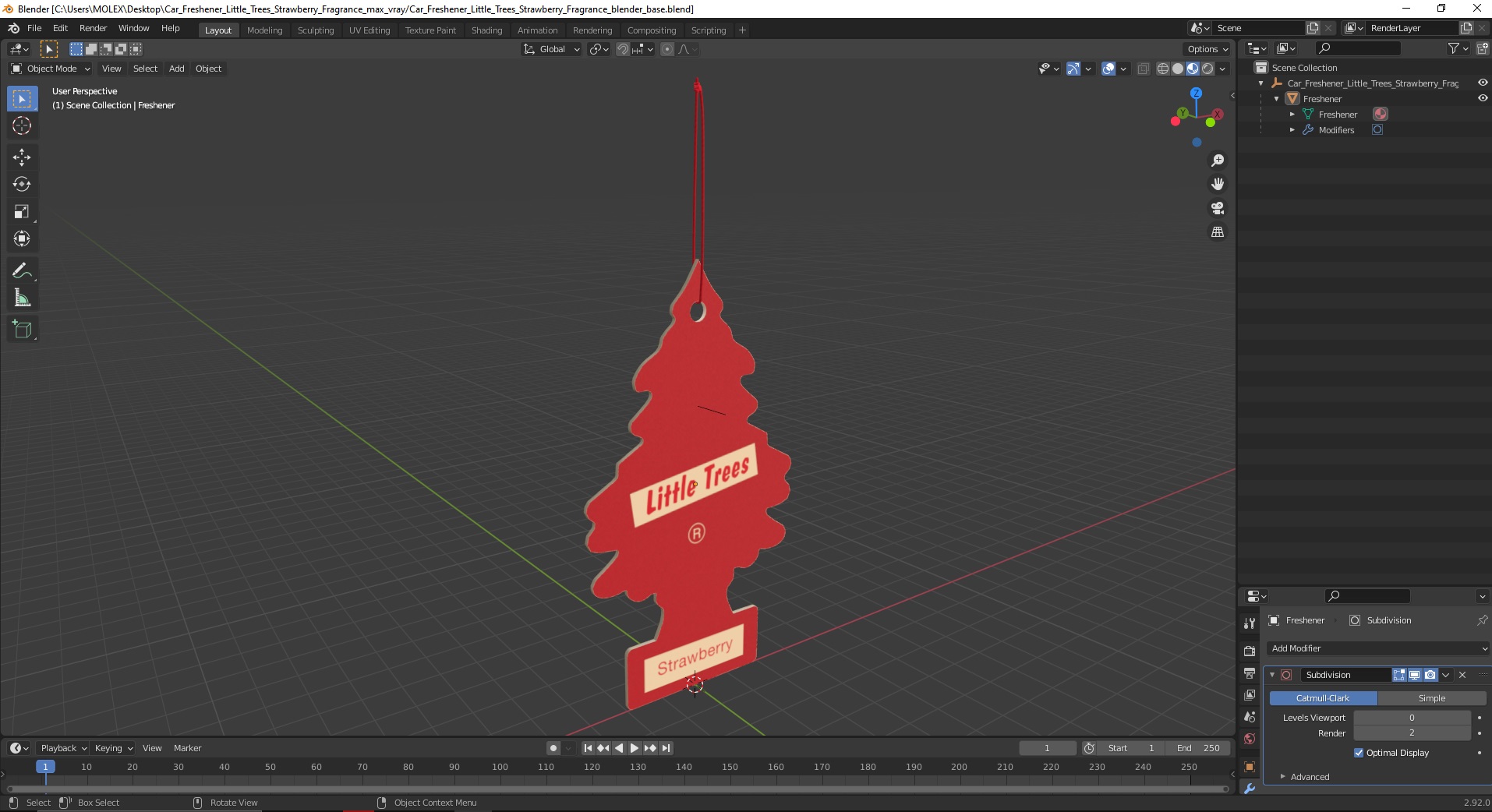
Task: Click the new collection icon in outliner
Action: [1482, 48]
